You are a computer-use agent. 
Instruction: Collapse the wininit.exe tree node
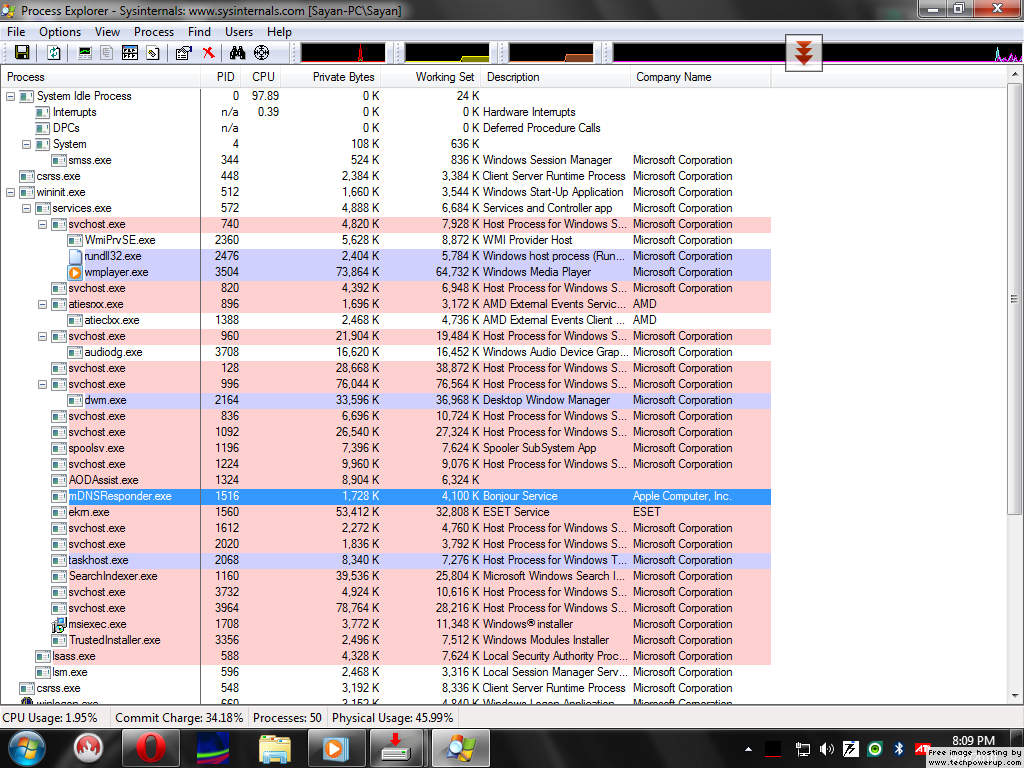10,192
